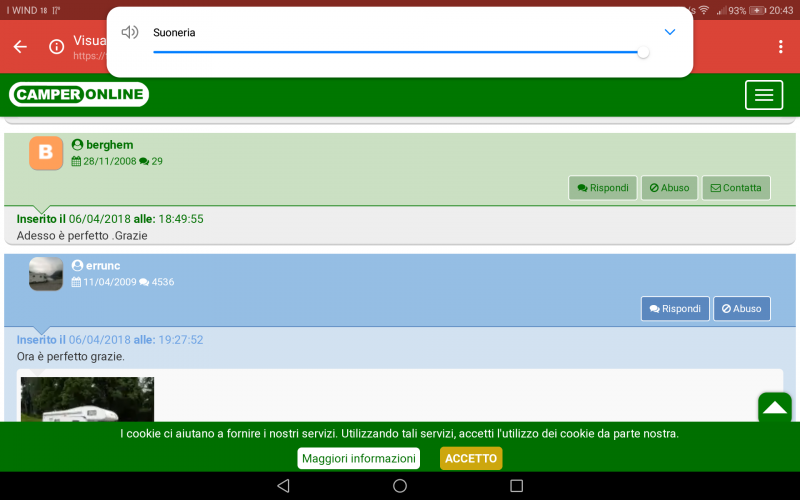This screenshot has height=500, width=800.
Task: Tap the browser back arrow
Action: (20, 47)
